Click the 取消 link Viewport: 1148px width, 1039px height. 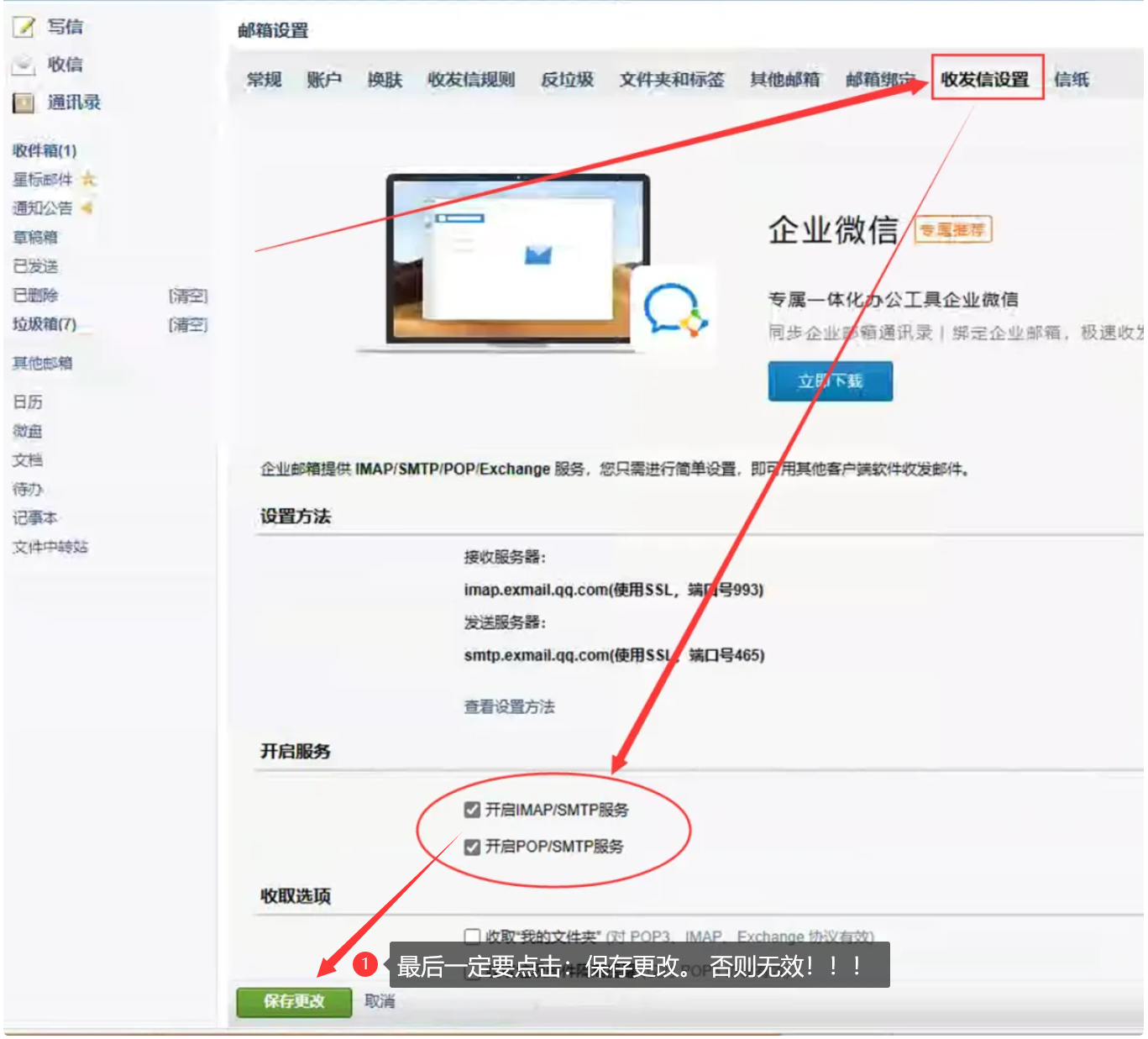380,1001
